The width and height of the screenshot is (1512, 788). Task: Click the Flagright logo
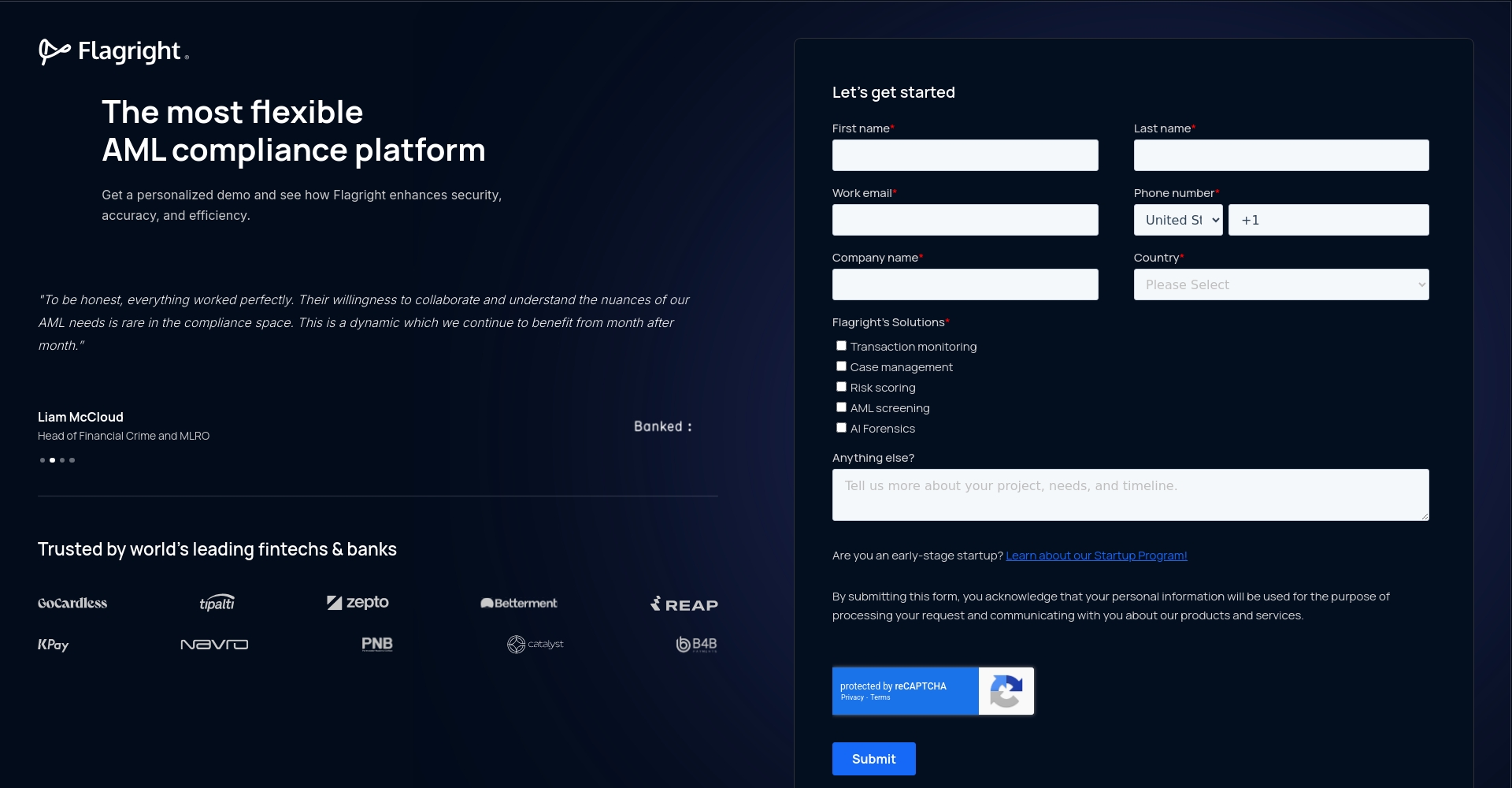click(113, 51)
